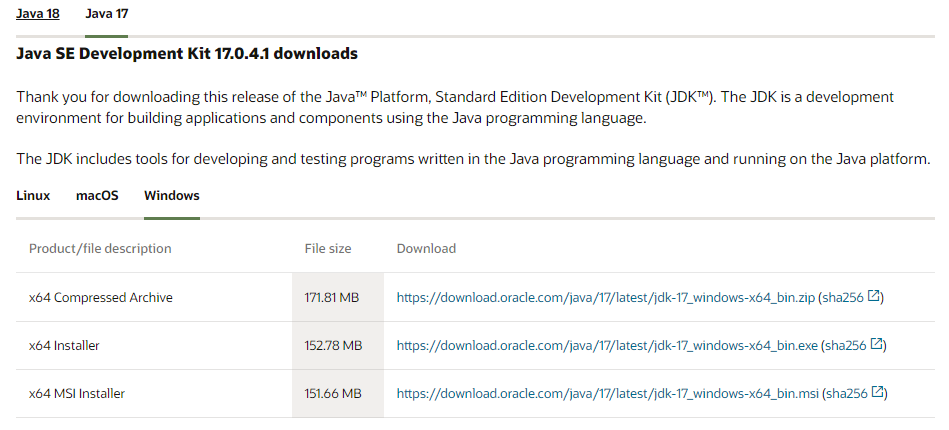Click the Product/file description column header
The image size is (949, 430).
[100, 248]
